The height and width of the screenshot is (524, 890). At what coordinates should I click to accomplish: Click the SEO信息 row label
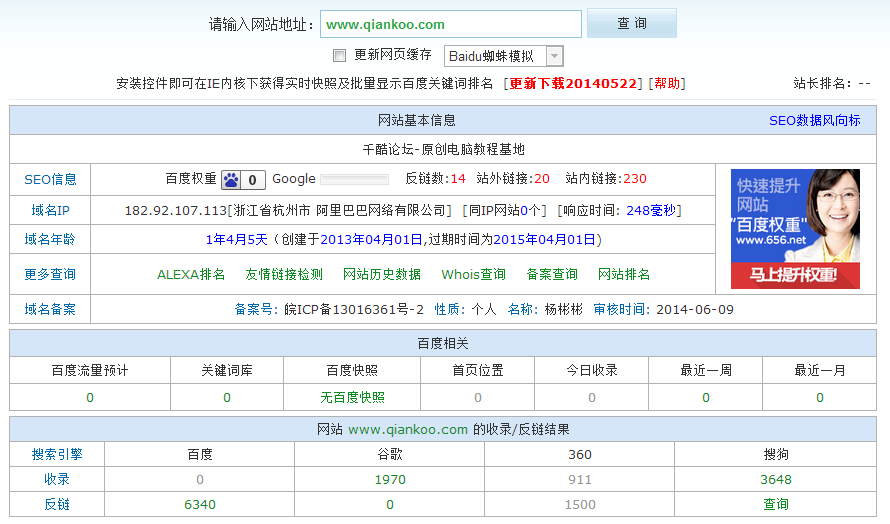click(50, 179)
